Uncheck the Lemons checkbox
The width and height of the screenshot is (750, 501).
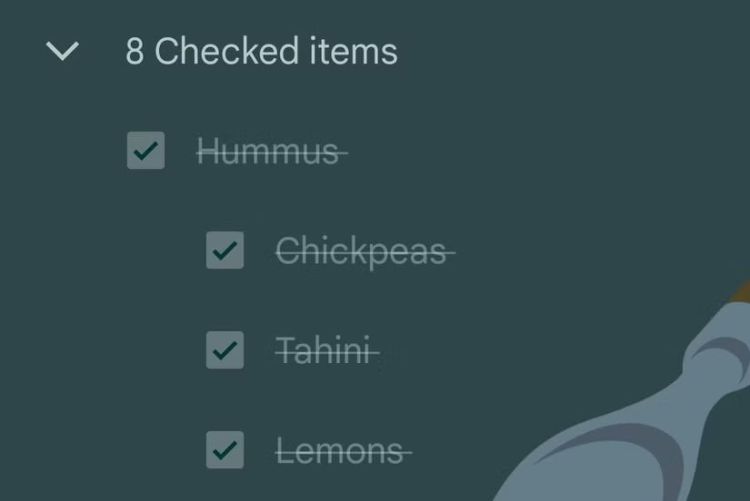[x=225, y=450]
